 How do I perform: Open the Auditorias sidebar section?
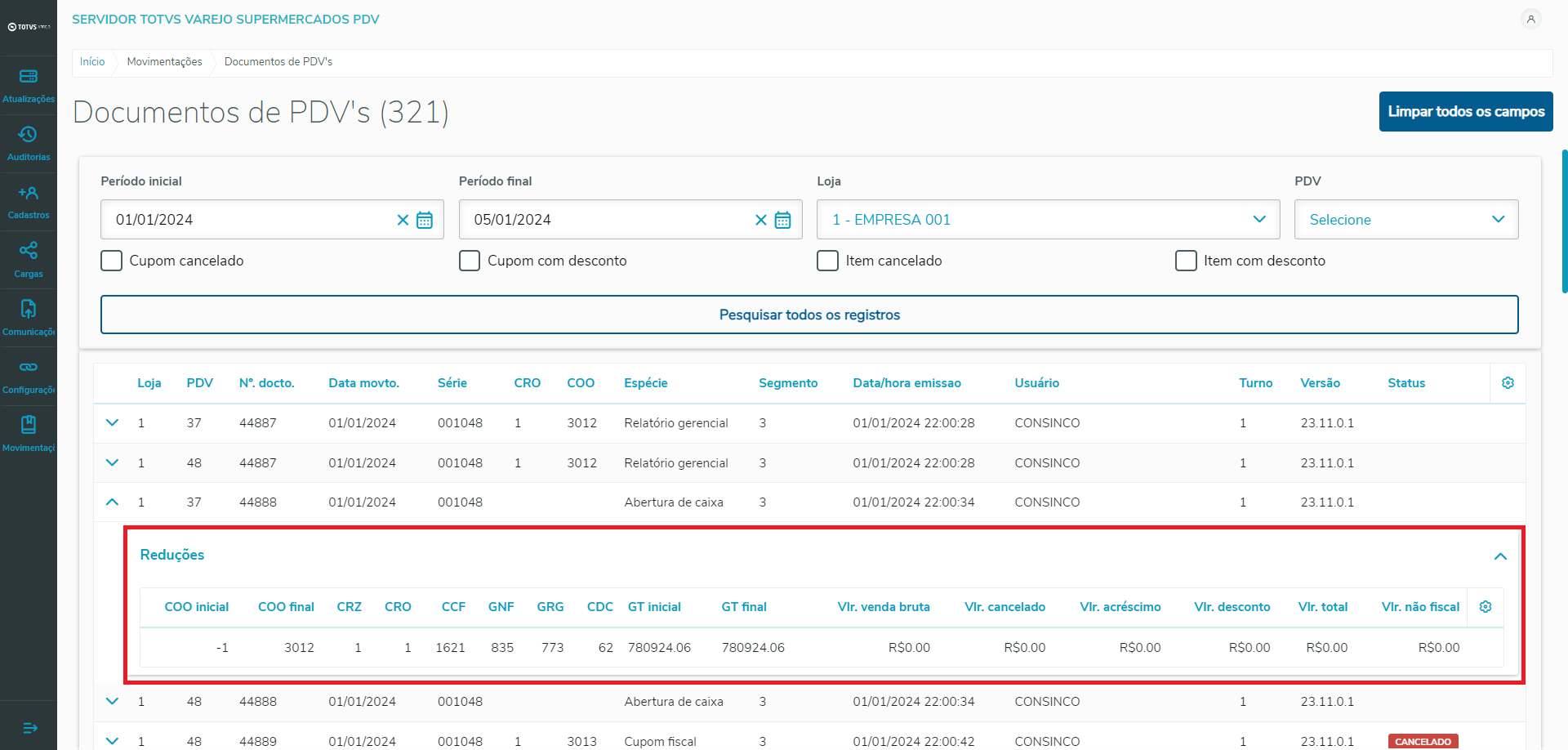[29, 144]
